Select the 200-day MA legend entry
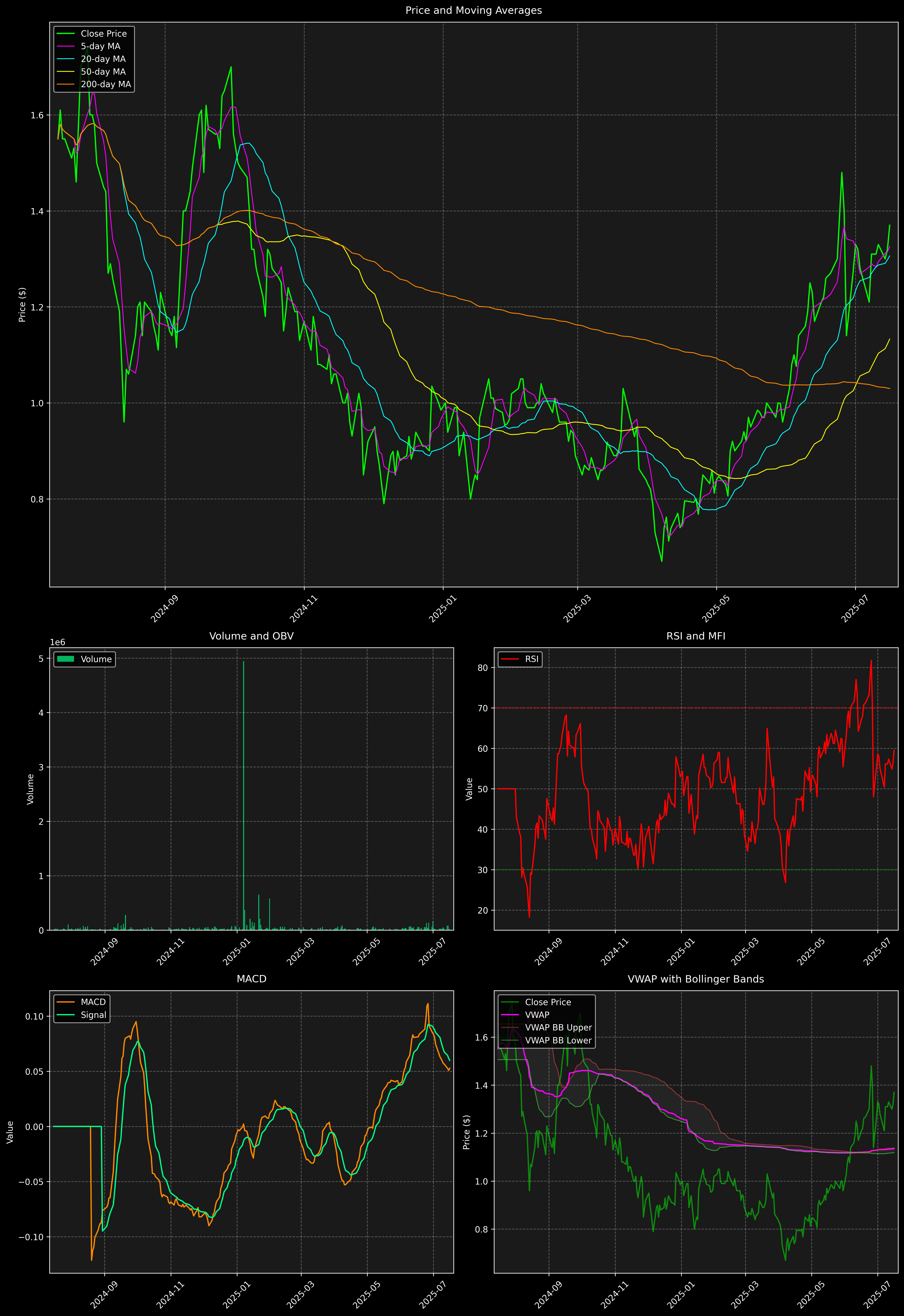 pyautogui.click(x=94, y=84)
